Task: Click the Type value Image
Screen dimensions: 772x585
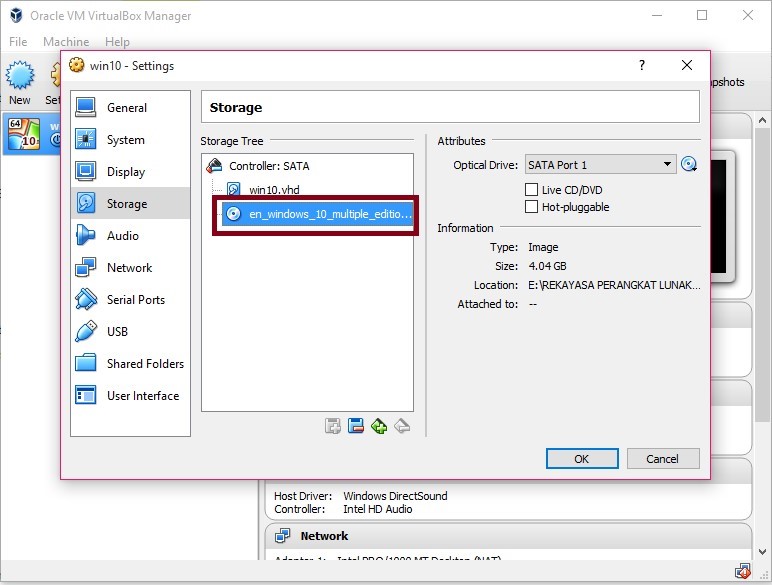Action: (x=543, y=247)
